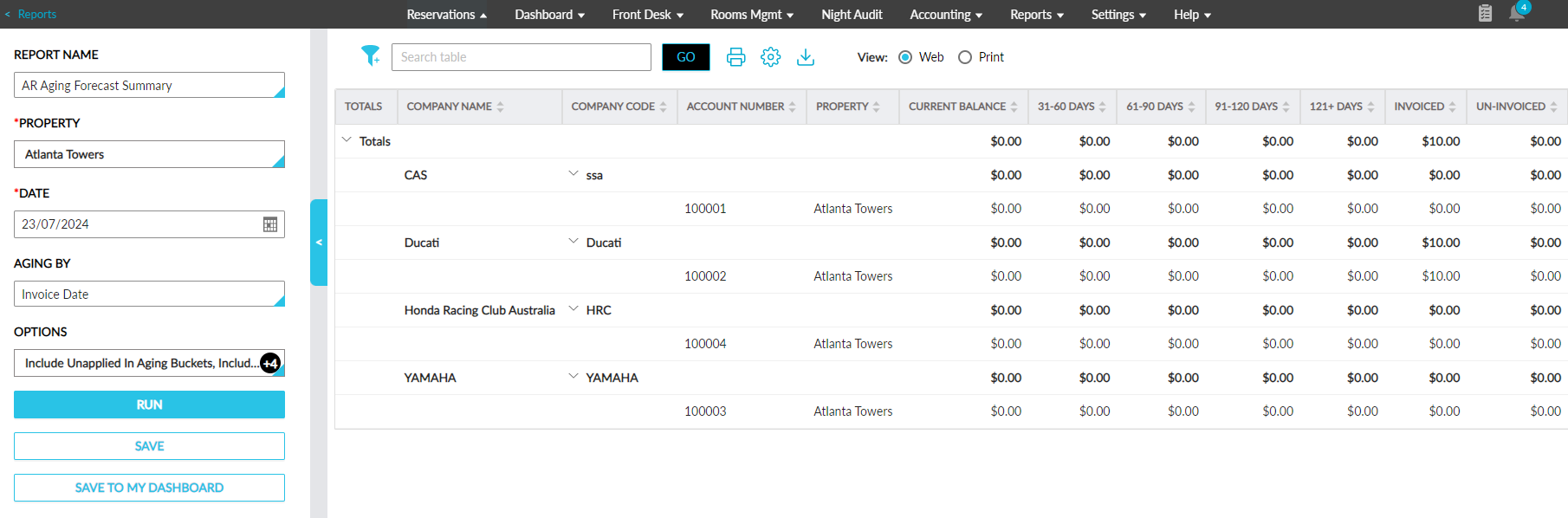1568x518 pixels.
Task: Collapse the CAS company row
Action: 573,173
